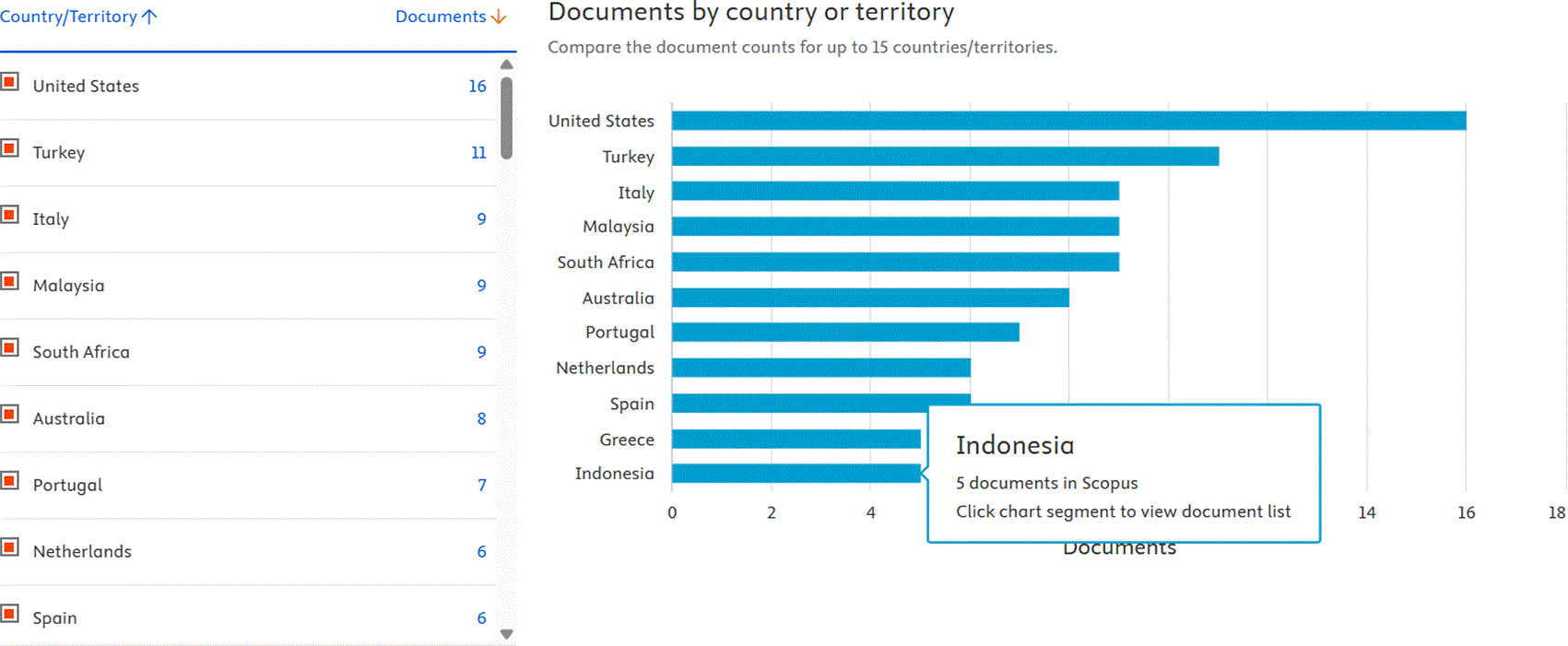Deselect the South Africa checkbox
Image resolution: width=1568 pixels, height=646 pixels.
point(10,347)
